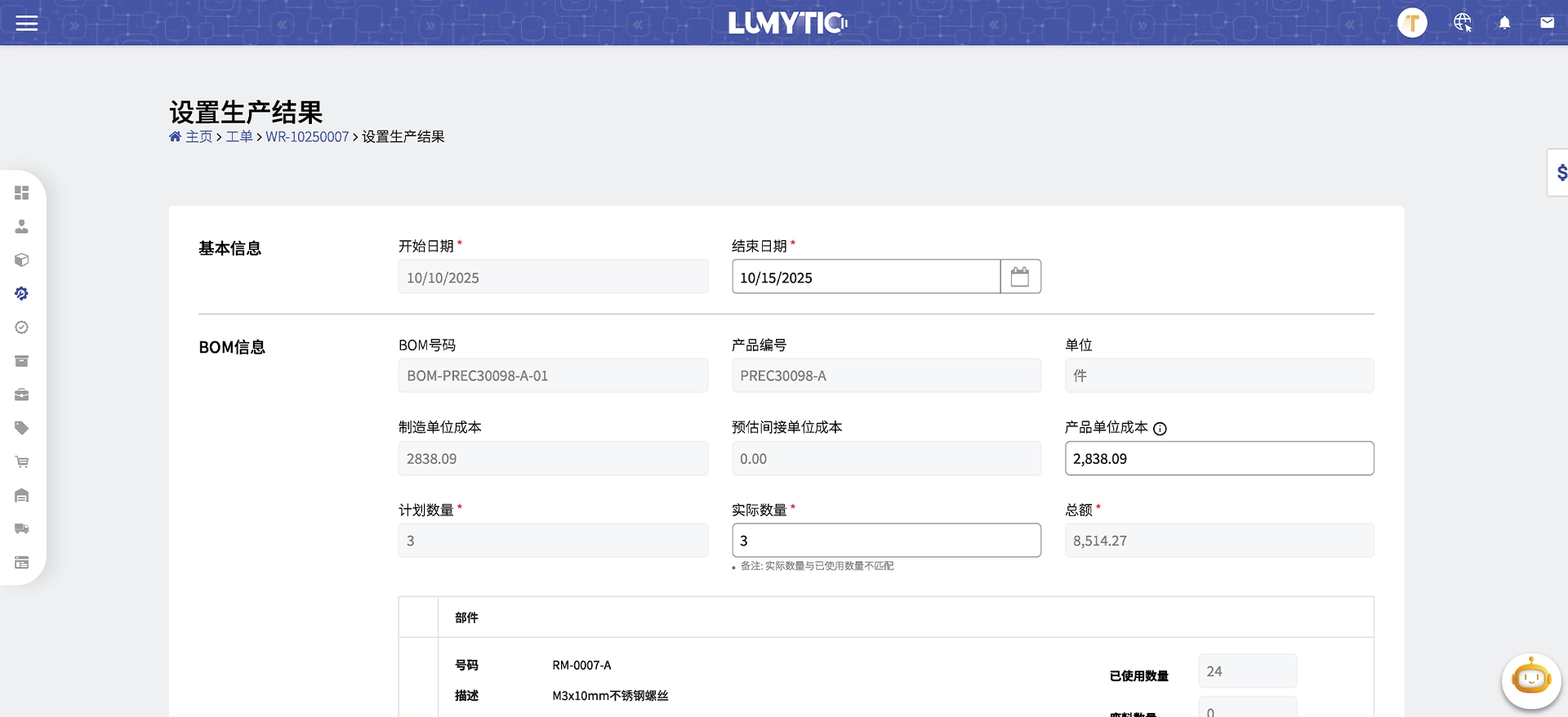Open the shopping cart sidebar icon
Image resolution: width=1568 pixels, height=717 pixels.
(x=22, y=462)
